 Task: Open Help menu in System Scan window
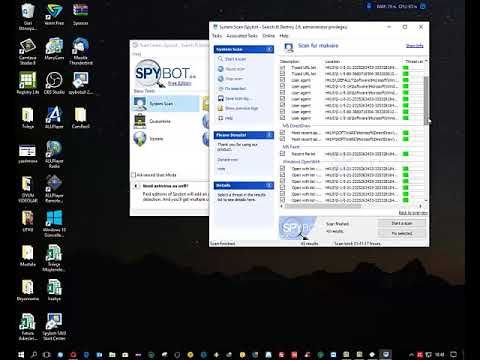point(284,36)
